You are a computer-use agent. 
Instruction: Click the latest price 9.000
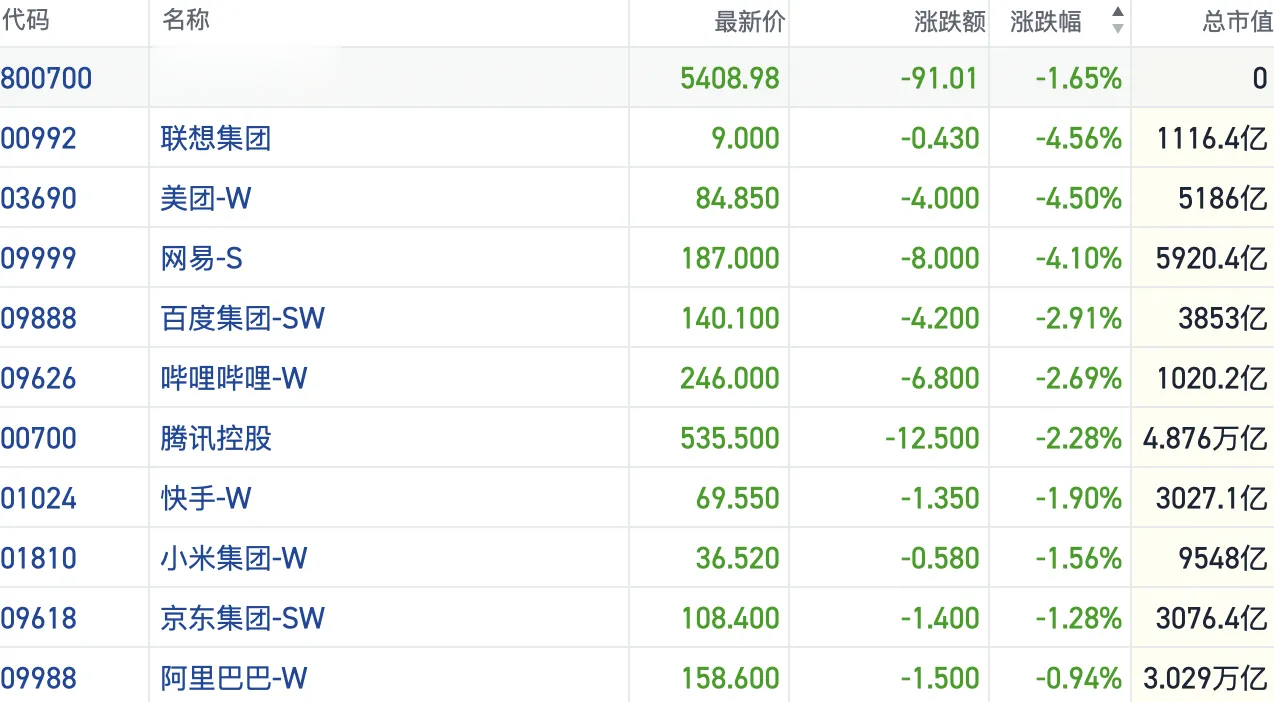745,138
